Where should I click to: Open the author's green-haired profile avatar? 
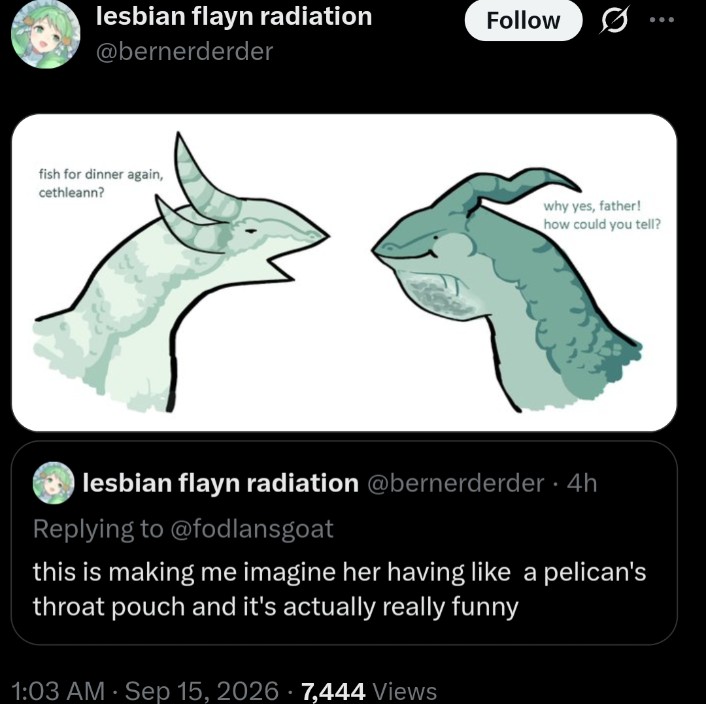tap(45, 35)
